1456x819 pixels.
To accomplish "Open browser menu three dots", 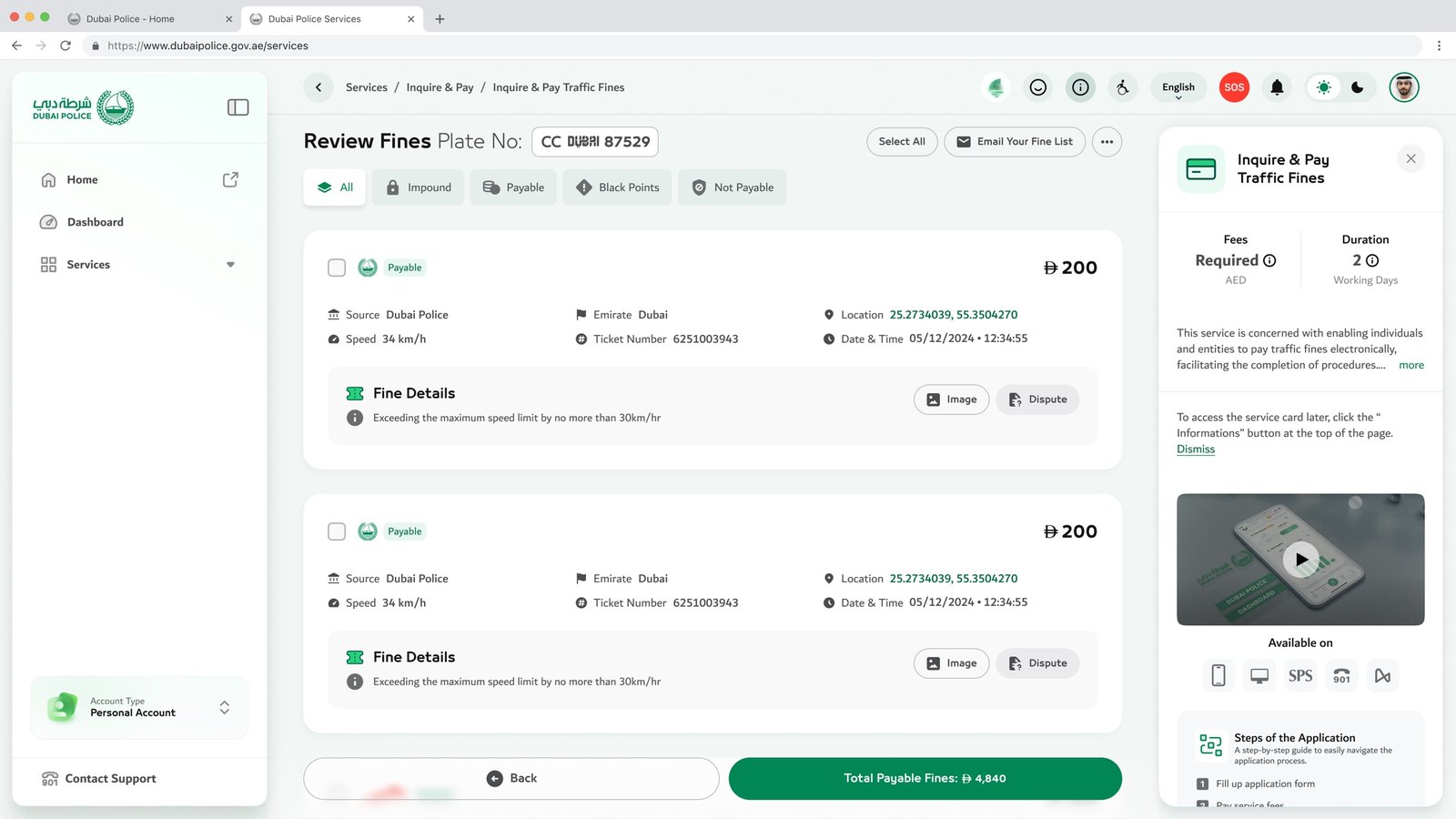I will [1439, 45].
